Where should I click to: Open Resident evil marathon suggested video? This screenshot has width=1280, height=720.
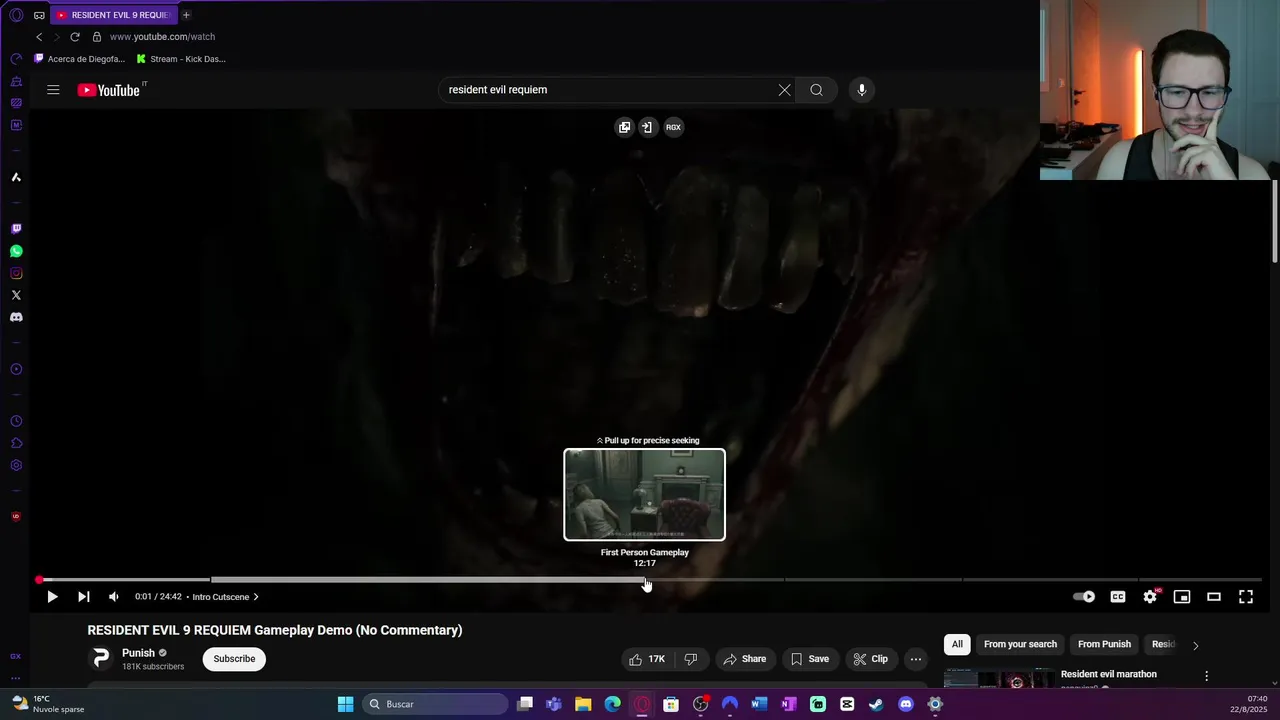click(x=1108, y=675)
